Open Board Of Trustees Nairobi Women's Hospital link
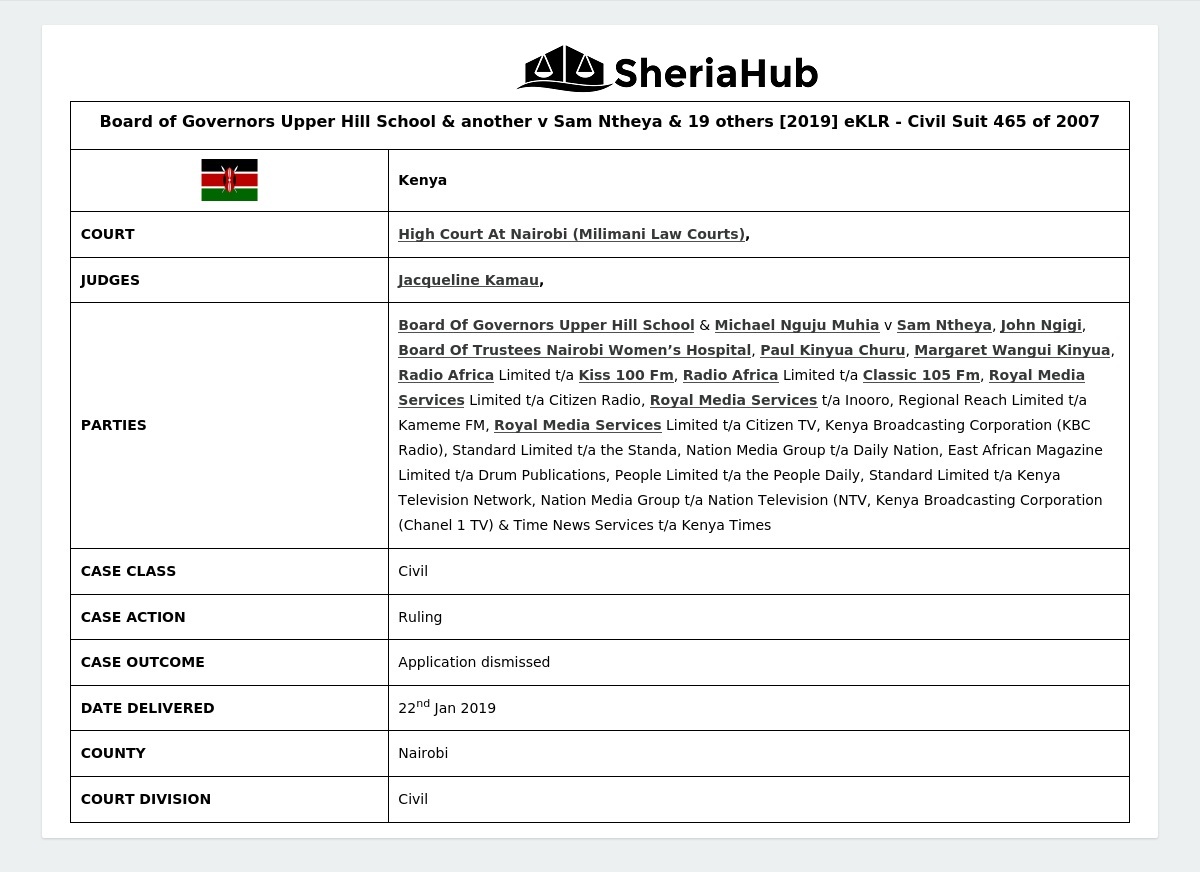This screenshot has width=1200, height=872. pyautogui.click(x=574, y=350)
